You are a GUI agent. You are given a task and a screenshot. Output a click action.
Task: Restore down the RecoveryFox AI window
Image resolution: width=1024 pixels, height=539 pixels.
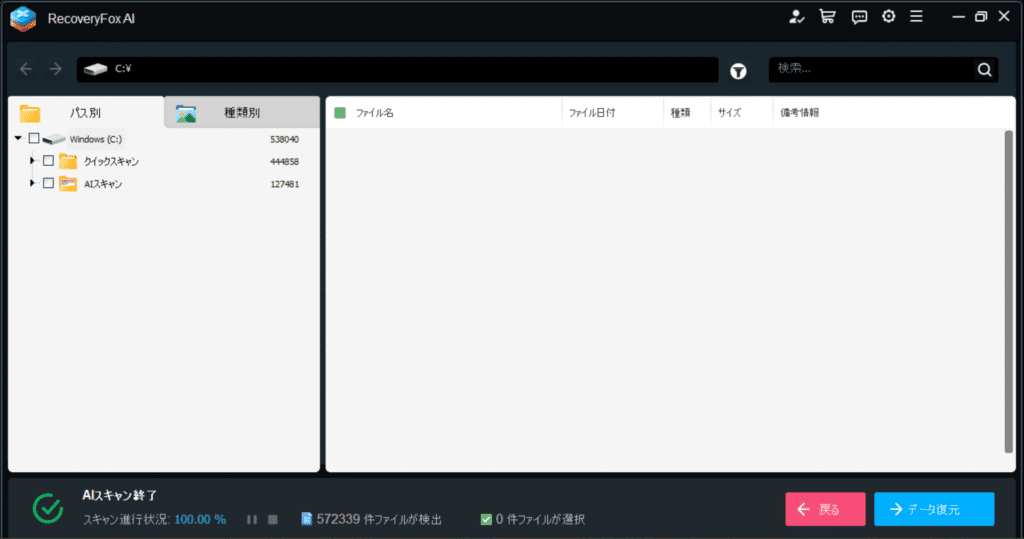981,16
